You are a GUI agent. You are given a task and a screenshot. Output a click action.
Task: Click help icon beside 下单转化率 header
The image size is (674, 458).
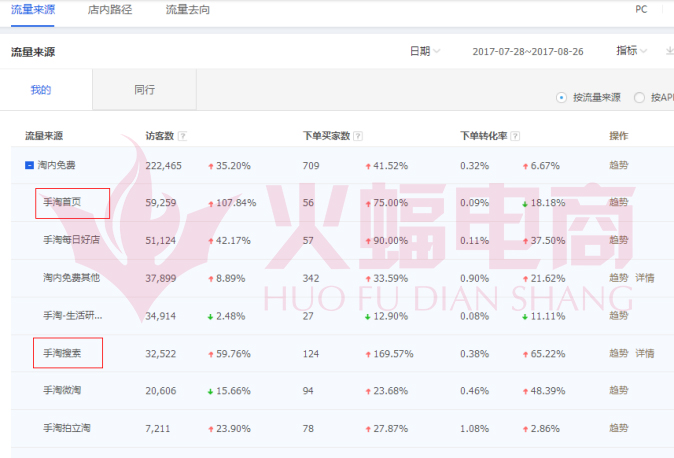point(515,136)
